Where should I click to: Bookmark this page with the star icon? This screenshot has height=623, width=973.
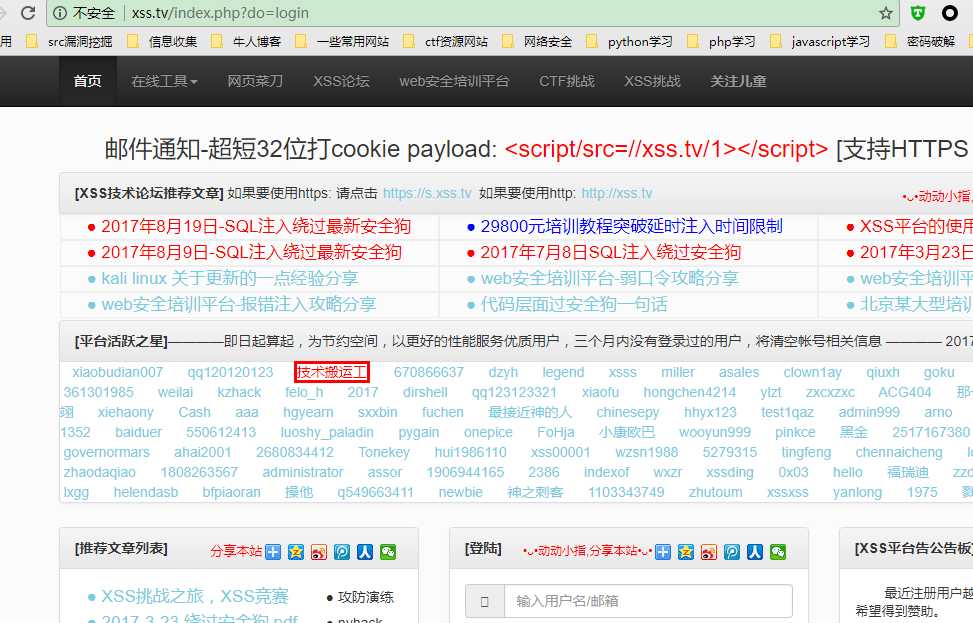886,13
